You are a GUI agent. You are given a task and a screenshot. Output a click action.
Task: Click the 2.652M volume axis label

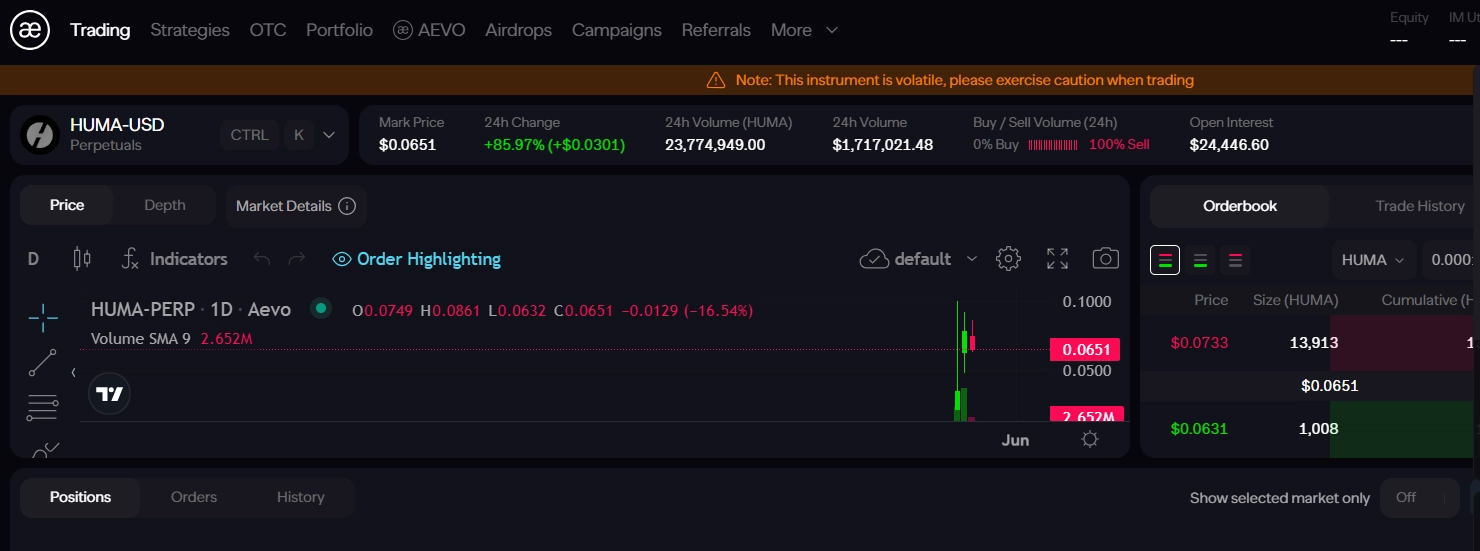click(x=1087, y=415)
